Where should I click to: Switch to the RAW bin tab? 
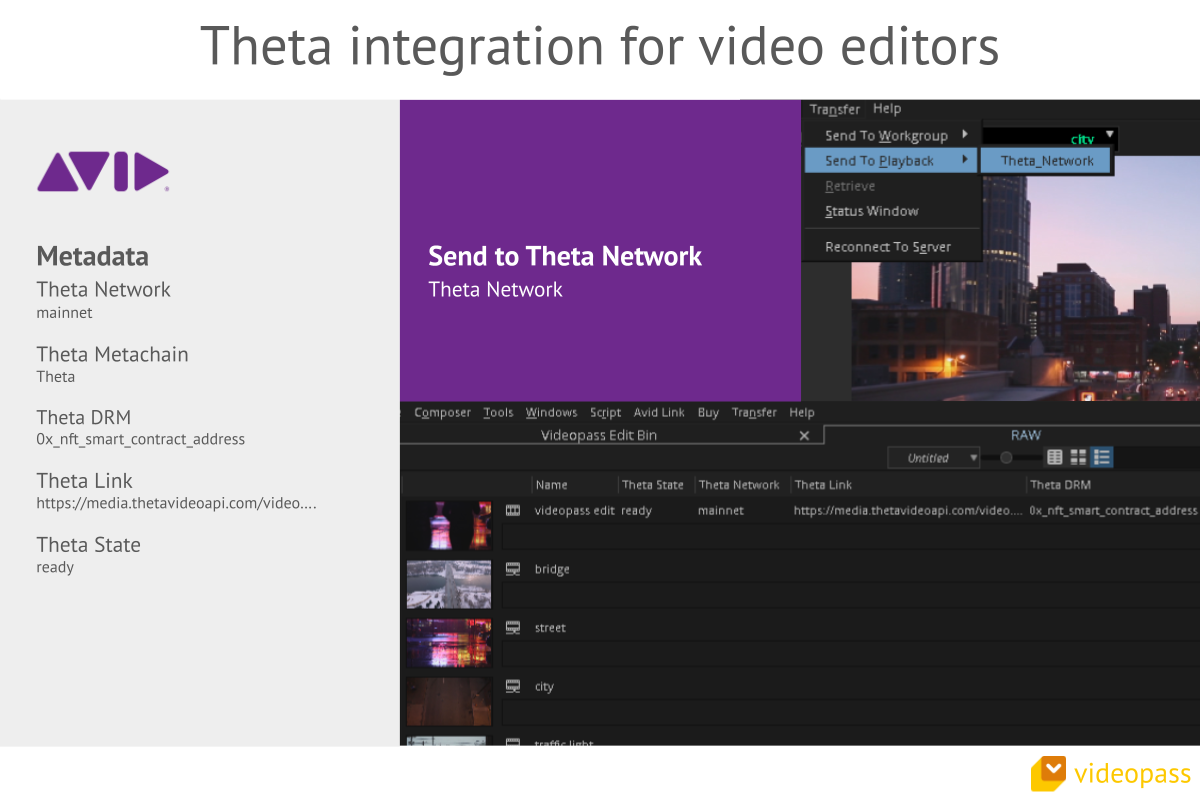1026,435
